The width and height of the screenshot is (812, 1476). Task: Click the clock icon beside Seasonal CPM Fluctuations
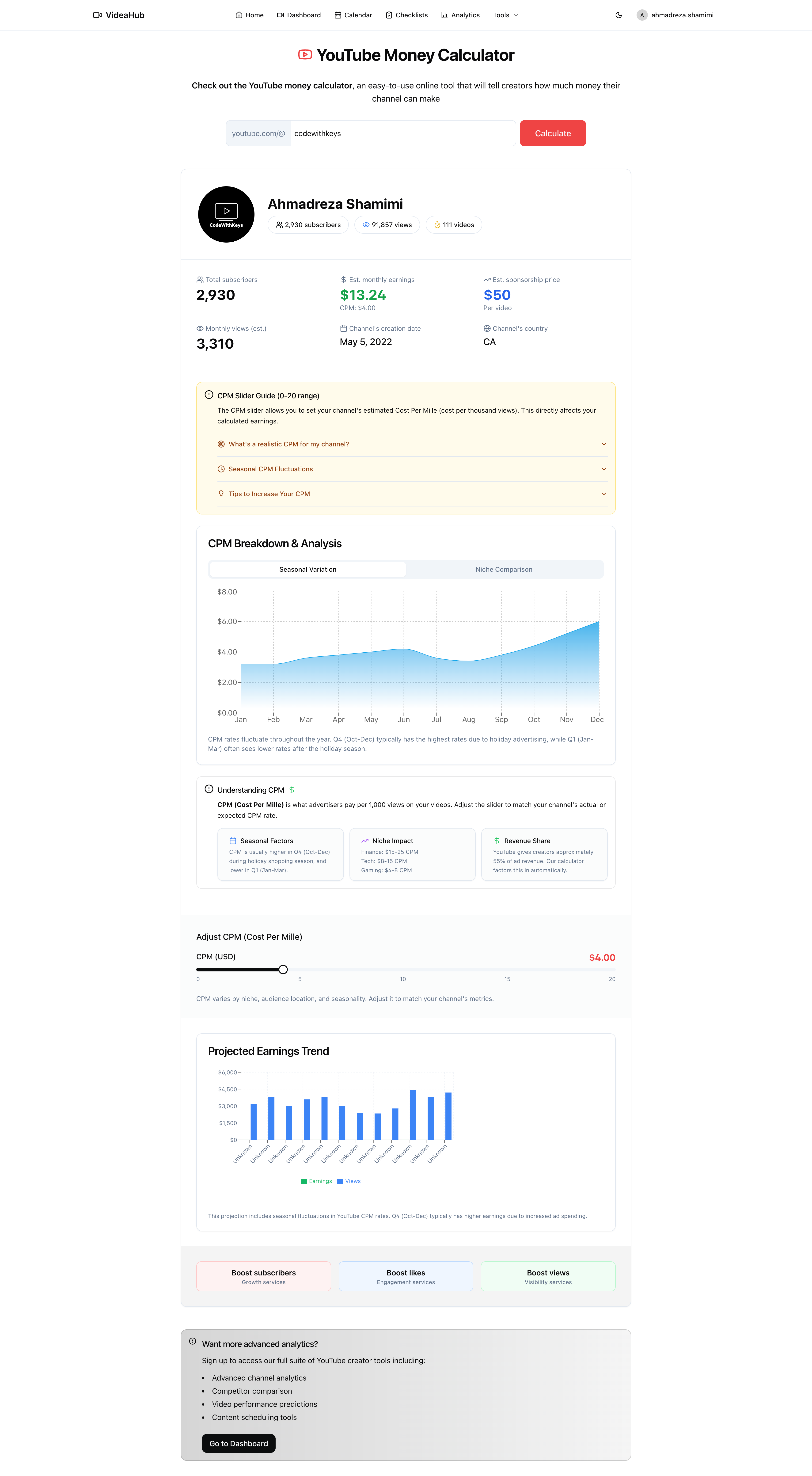[x=221, y=469]
